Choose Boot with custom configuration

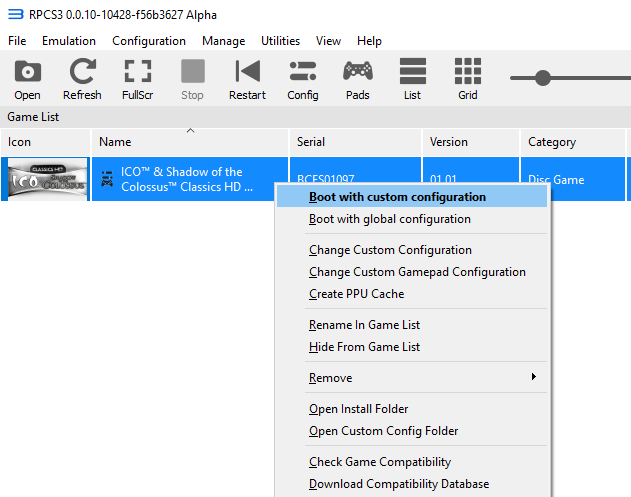click(x=412, y=197)
